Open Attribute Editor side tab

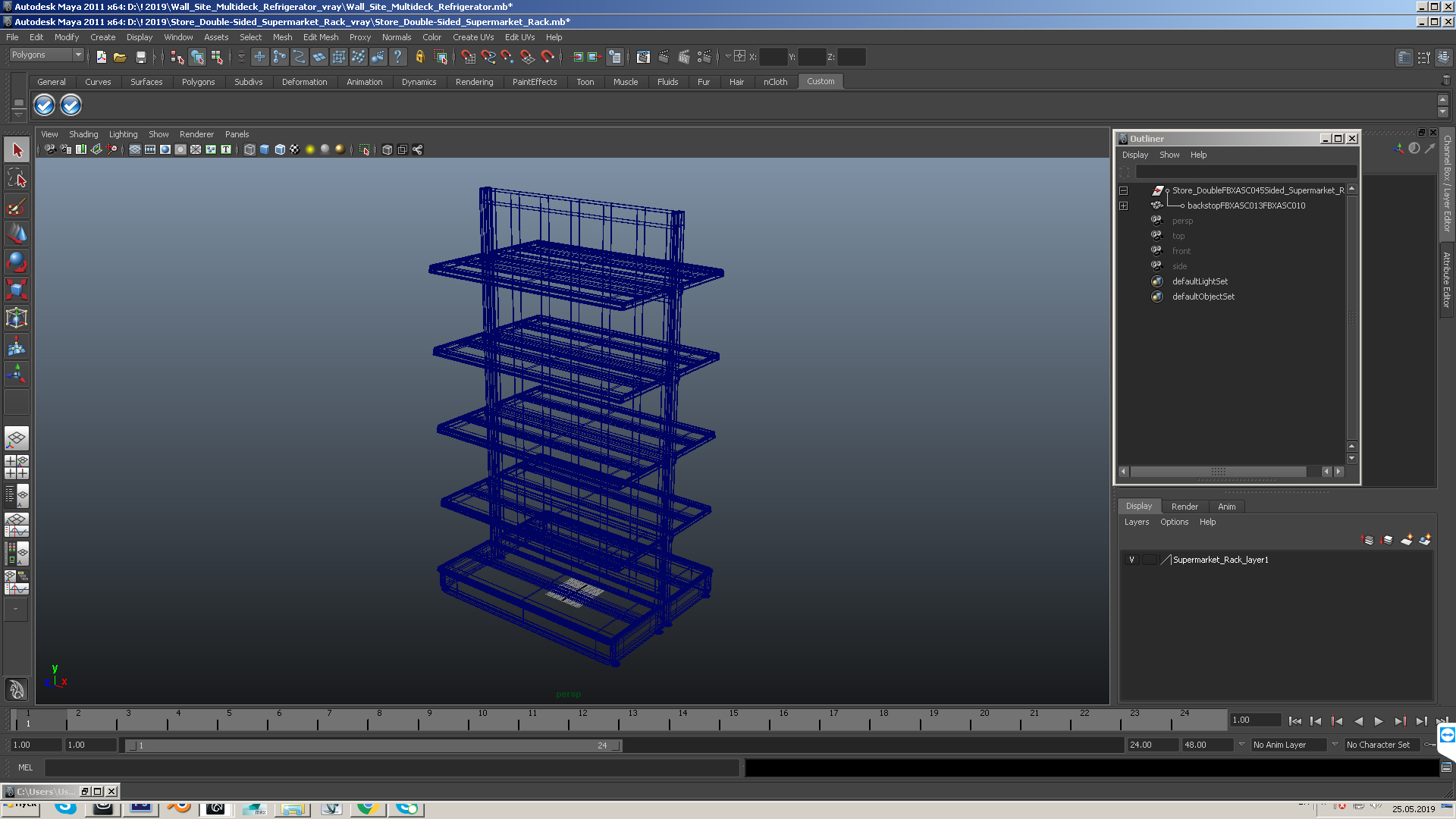[x=1447, y=280]
